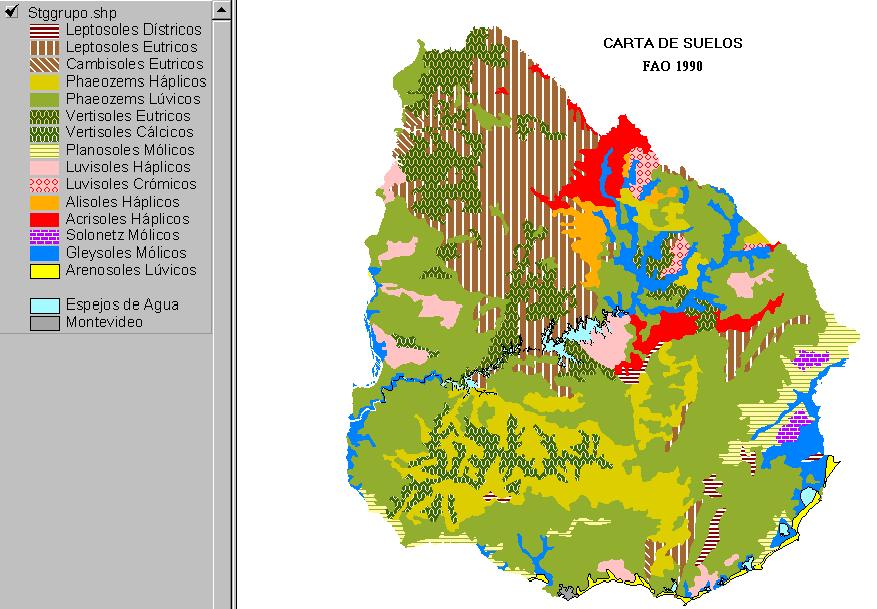Select the Montevideo gray legend swatch

[x=45, y=322]
